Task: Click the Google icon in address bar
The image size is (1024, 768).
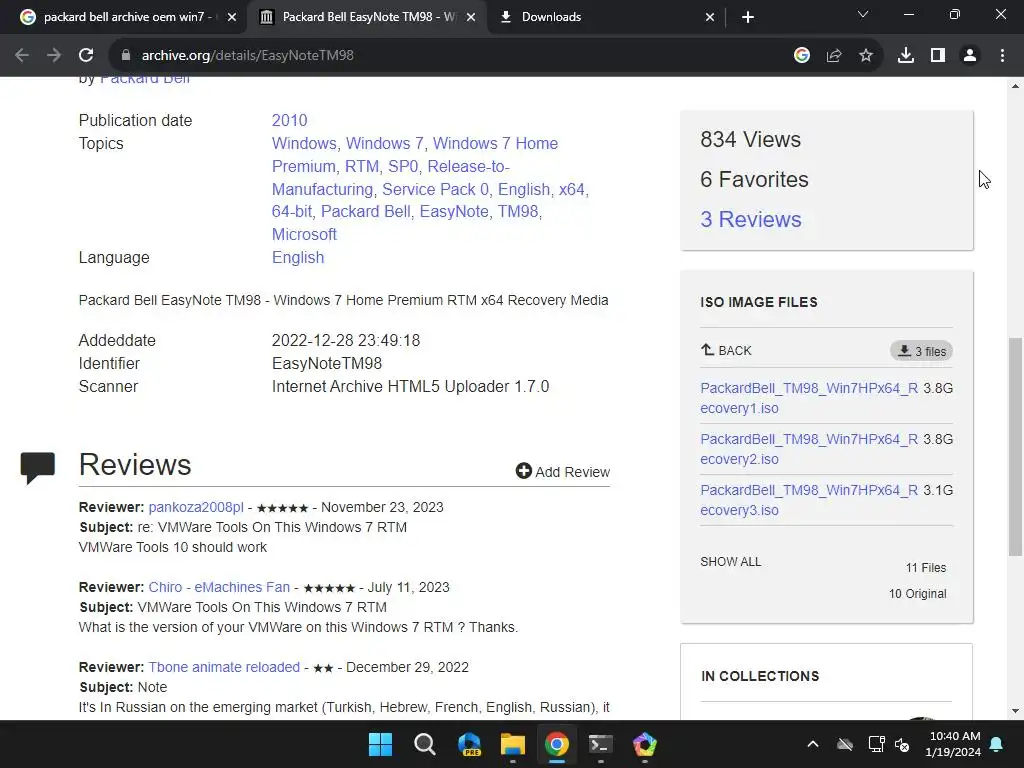Action: pos(802,56)
